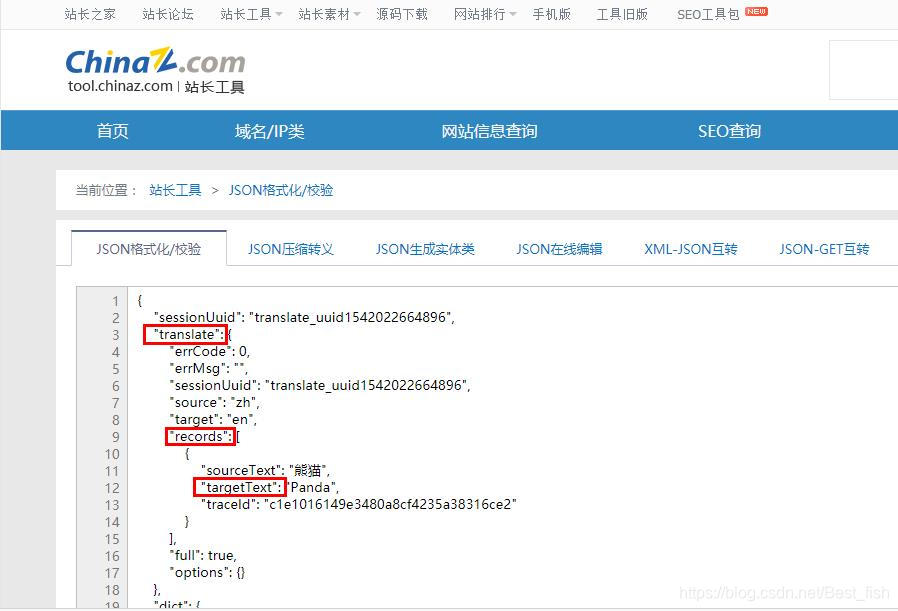Expand the 网站排行 dropdown menu
The height and width of the screenshot is (611, 898).
(x=485, y=14)
